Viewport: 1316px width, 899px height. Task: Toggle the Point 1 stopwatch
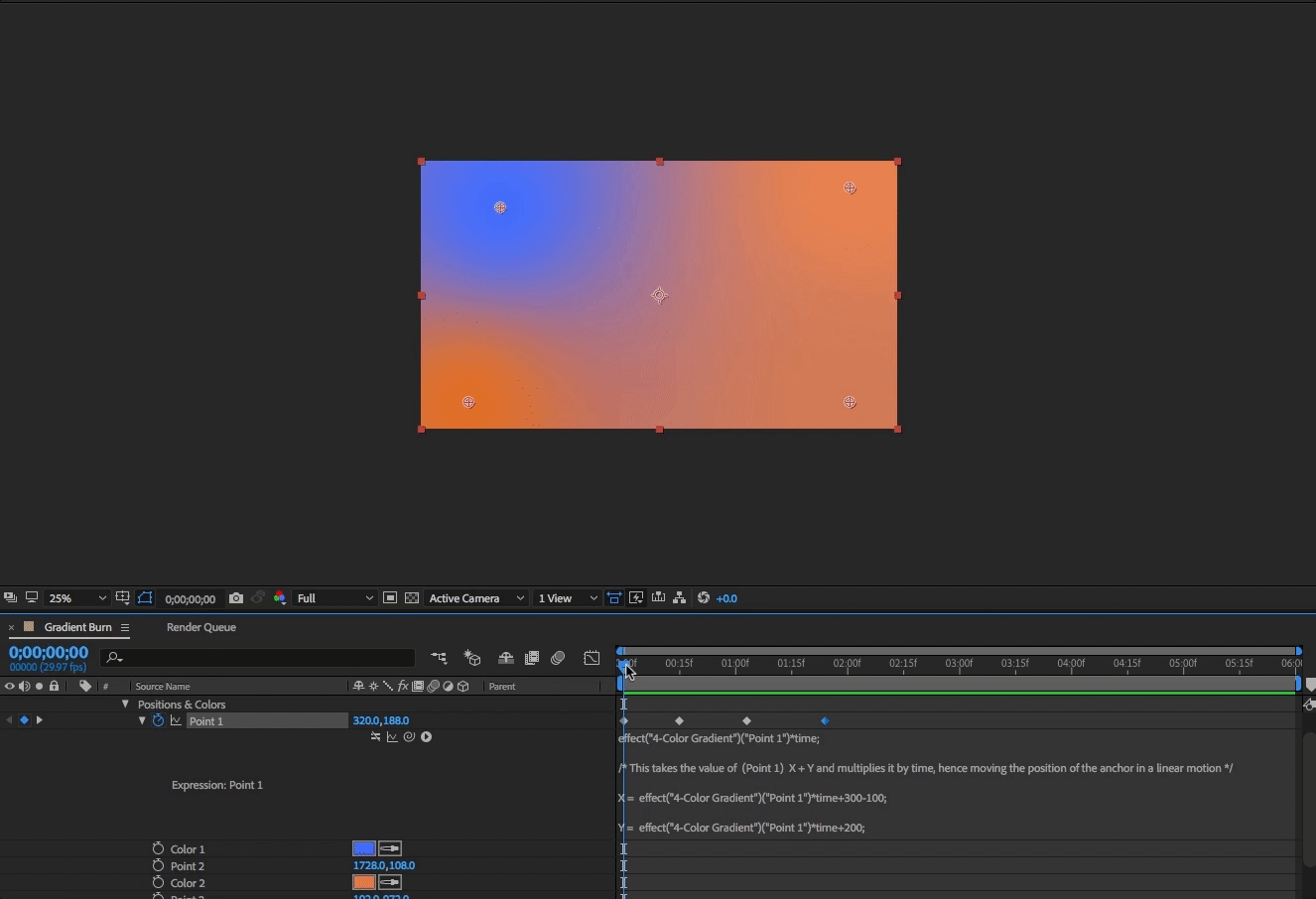pyautogui.click(x=158, y=720)
